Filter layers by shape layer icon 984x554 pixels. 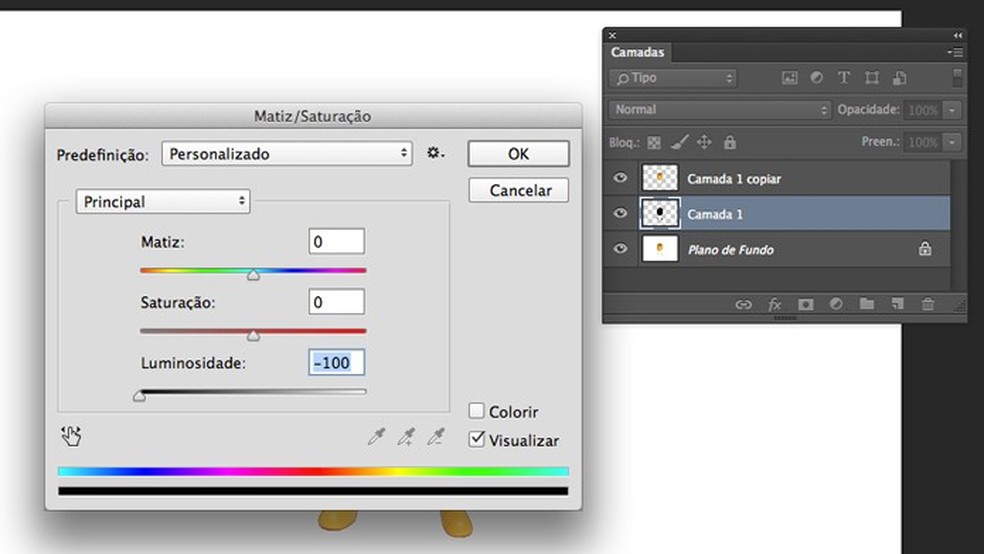872,78
